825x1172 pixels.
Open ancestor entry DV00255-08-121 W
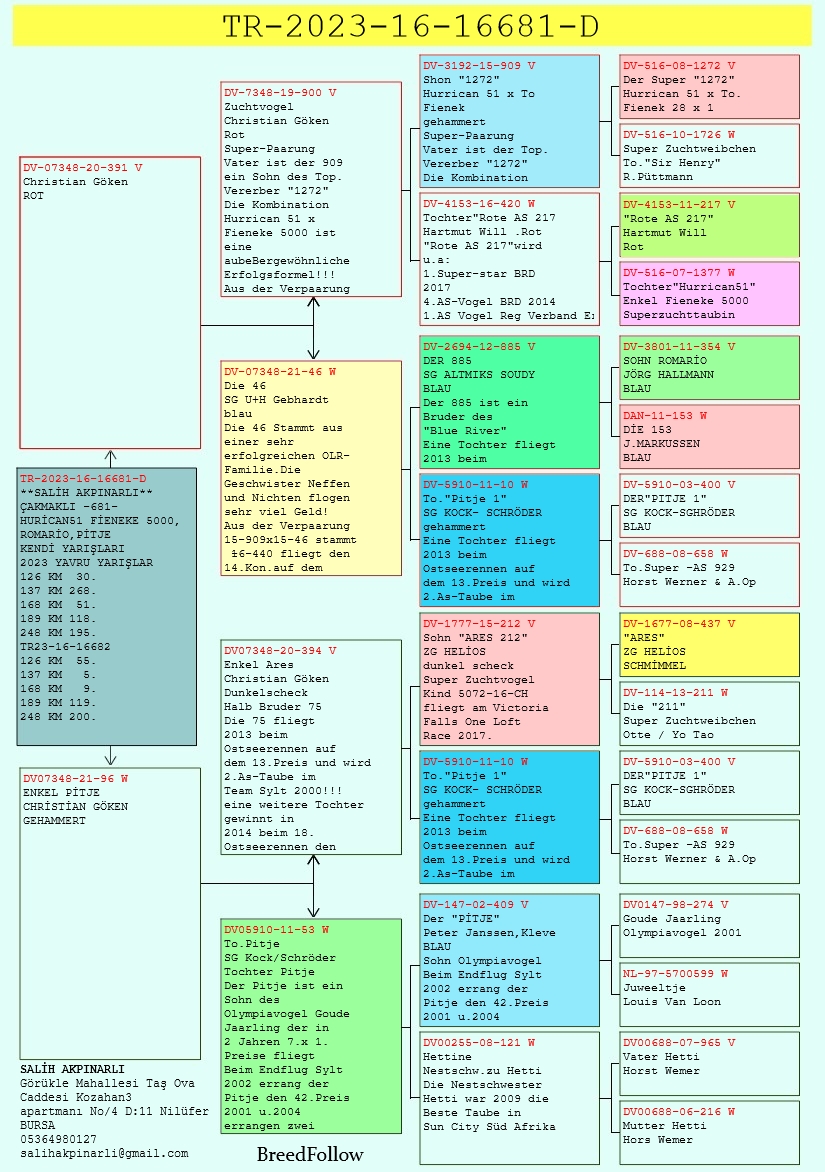click(479, 1043)
